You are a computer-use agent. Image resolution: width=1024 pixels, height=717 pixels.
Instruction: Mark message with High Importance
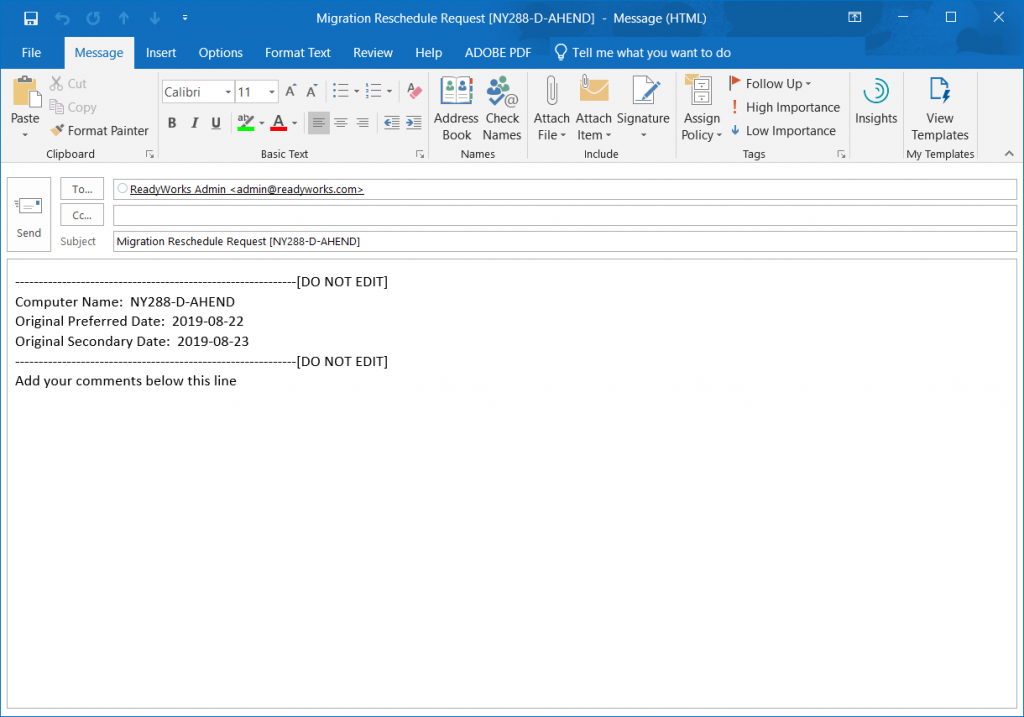tap(785, 107)
